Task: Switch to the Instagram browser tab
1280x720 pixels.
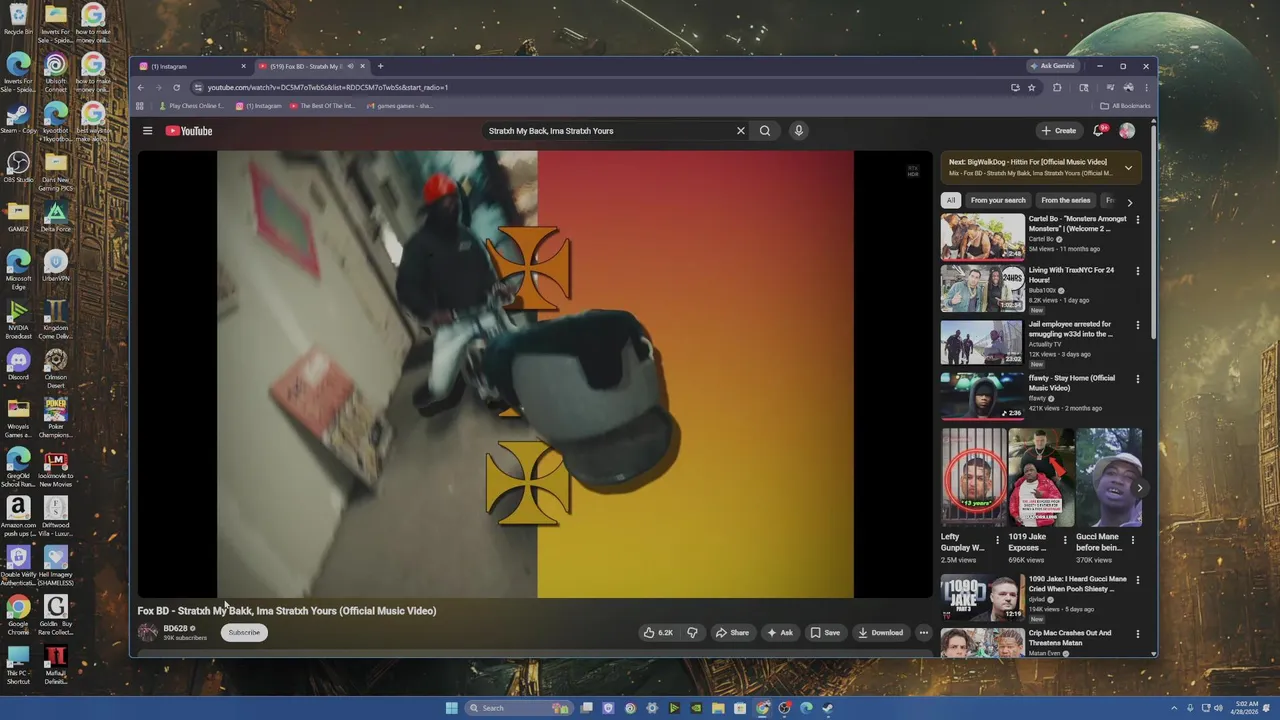Action: (x=190, y=66)
